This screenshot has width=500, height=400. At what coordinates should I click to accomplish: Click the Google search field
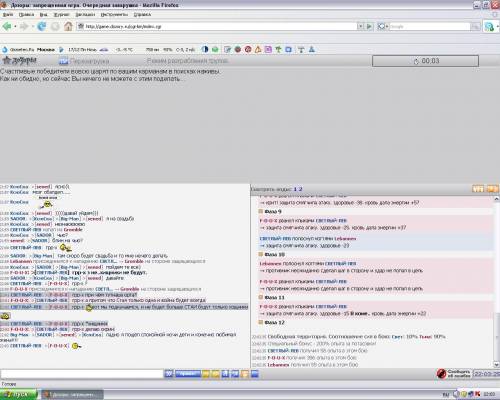click(429, 26)
